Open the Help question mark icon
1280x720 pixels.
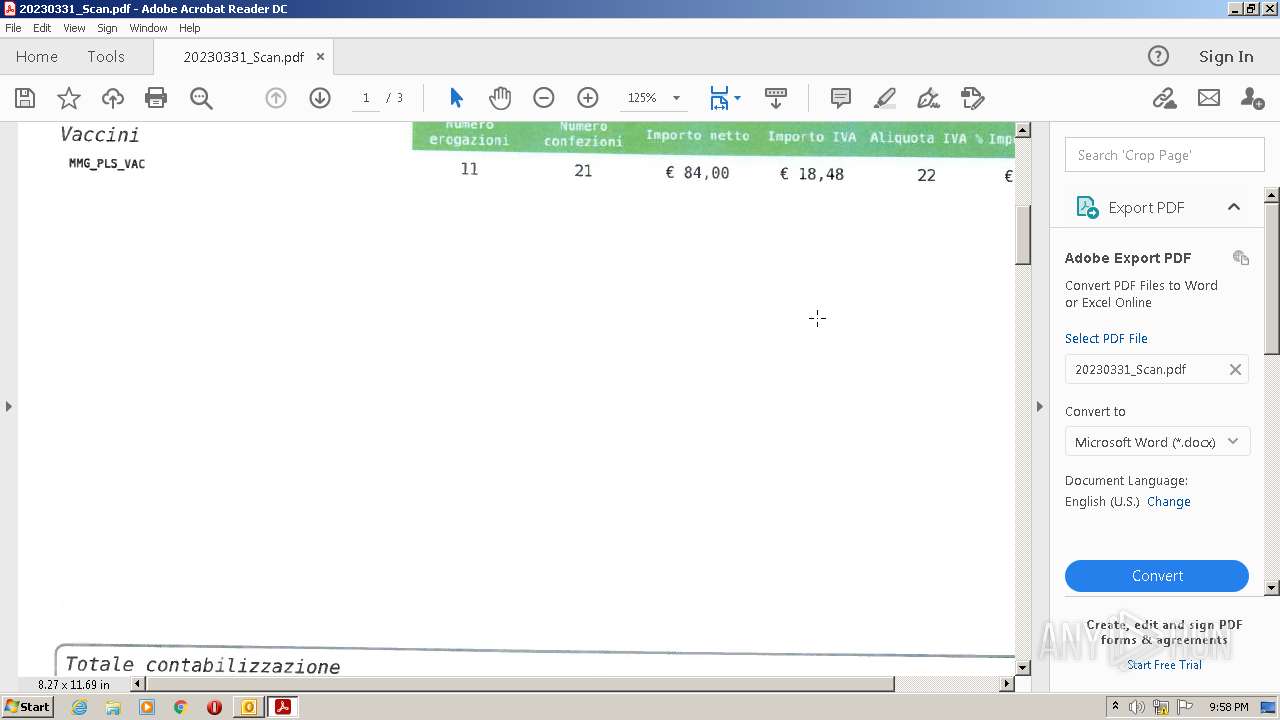[x=1158, y=56]
